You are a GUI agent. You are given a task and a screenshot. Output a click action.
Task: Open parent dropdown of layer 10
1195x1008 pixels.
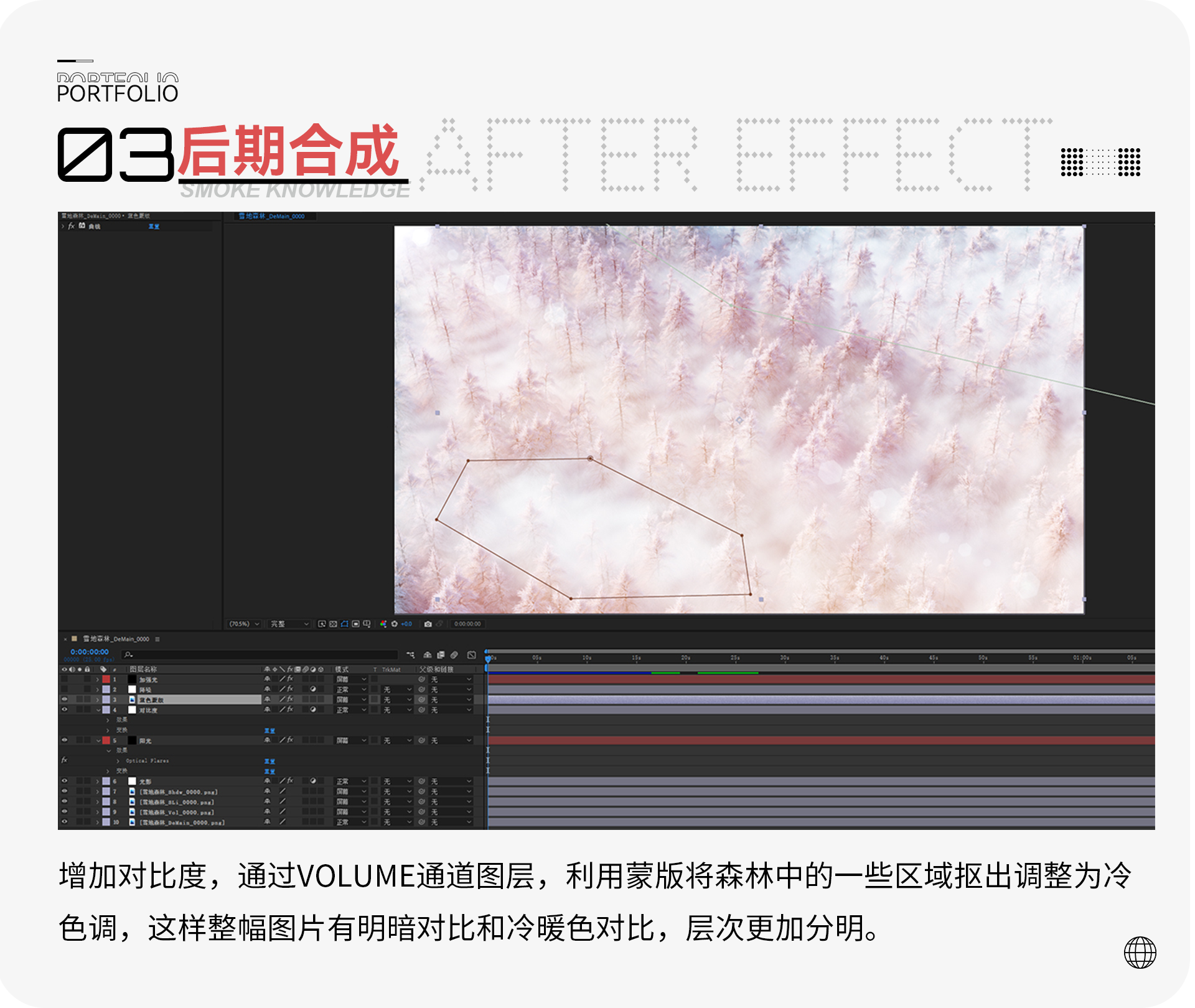point(451,822)
